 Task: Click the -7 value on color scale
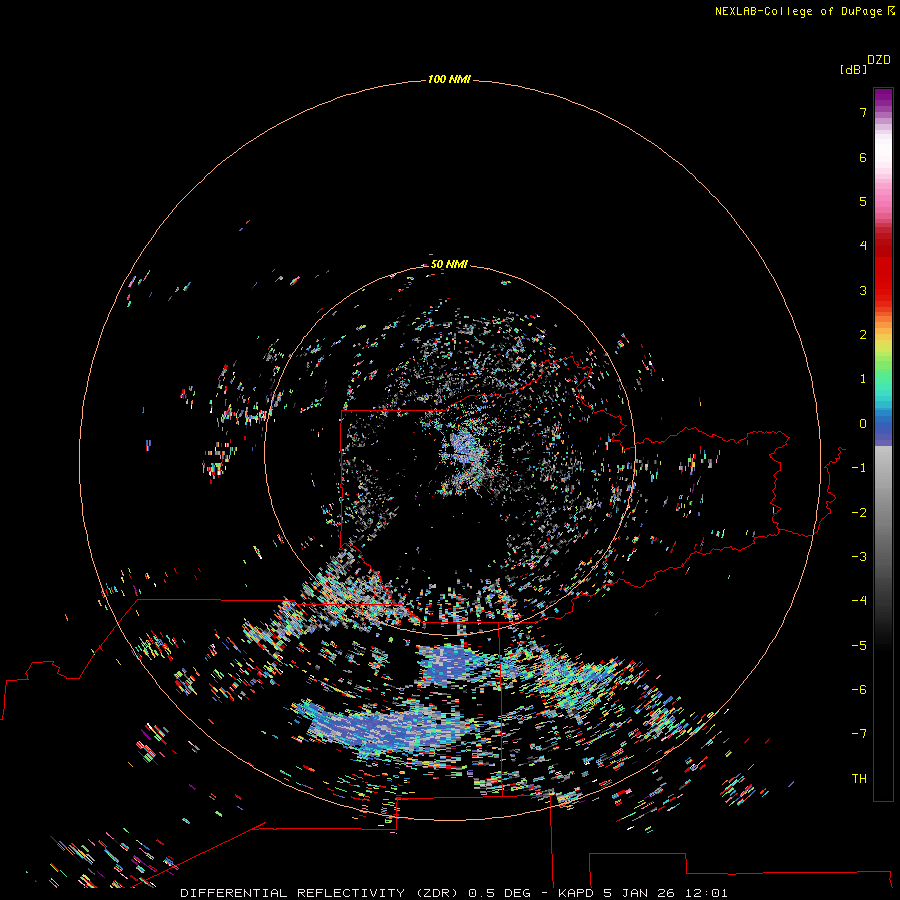859,734
